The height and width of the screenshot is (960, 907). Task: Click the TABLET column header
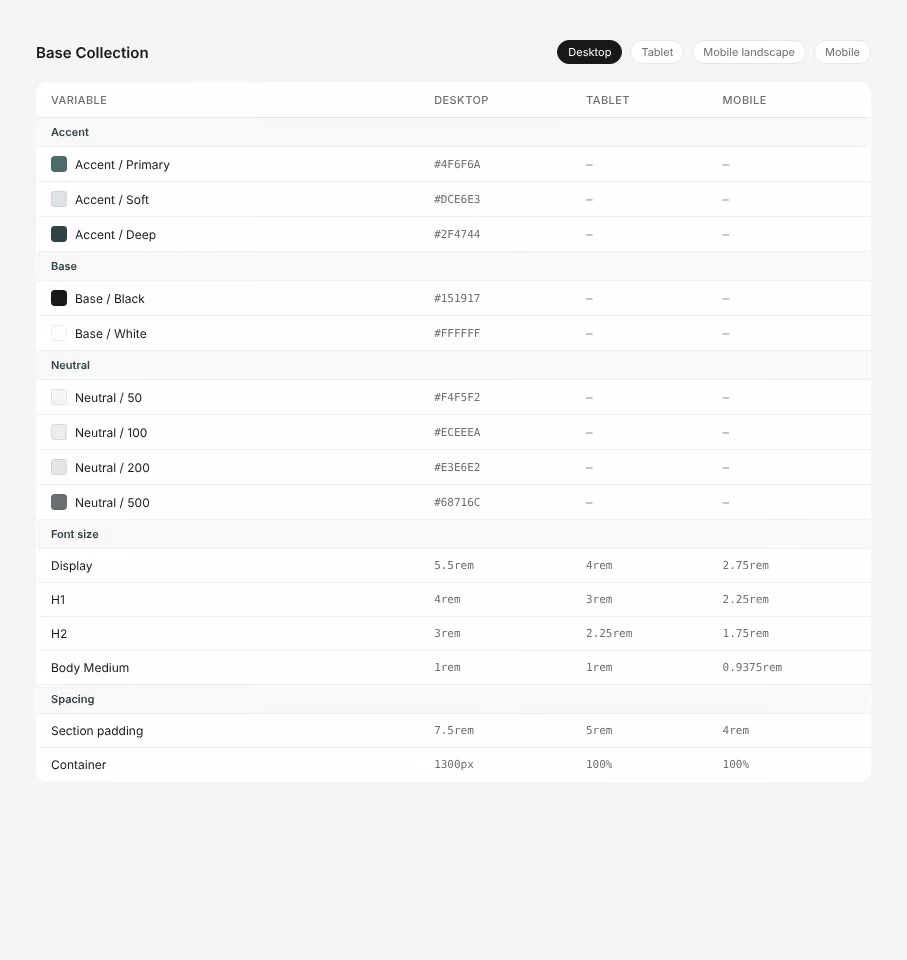click(608, 100)
